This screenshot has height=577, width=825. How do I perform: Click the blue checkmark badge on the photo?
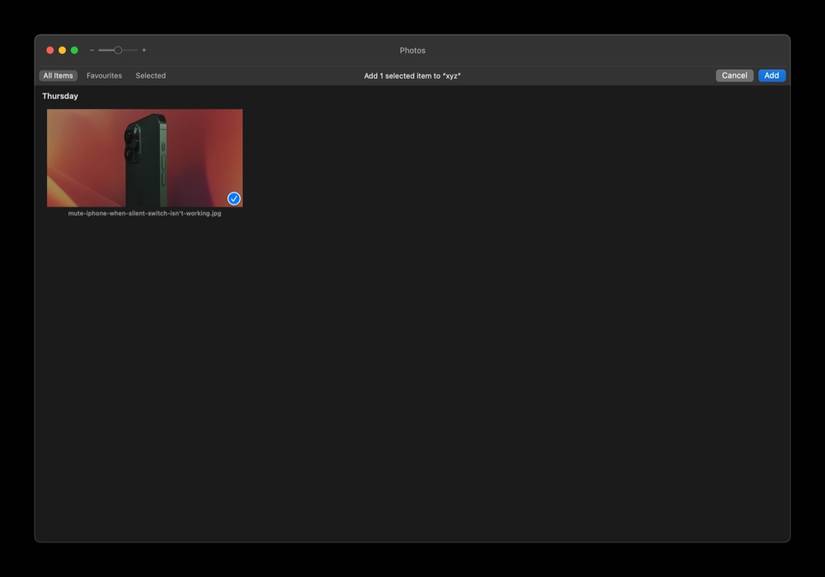(x=233, y=197)
